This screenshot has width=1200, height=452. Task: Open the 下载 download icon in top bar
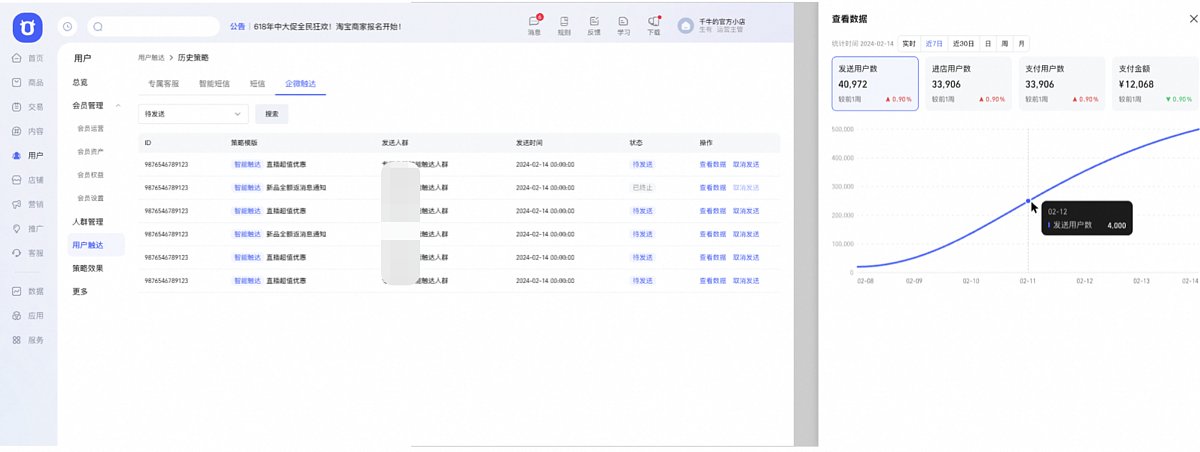click(x=654, y=25)
